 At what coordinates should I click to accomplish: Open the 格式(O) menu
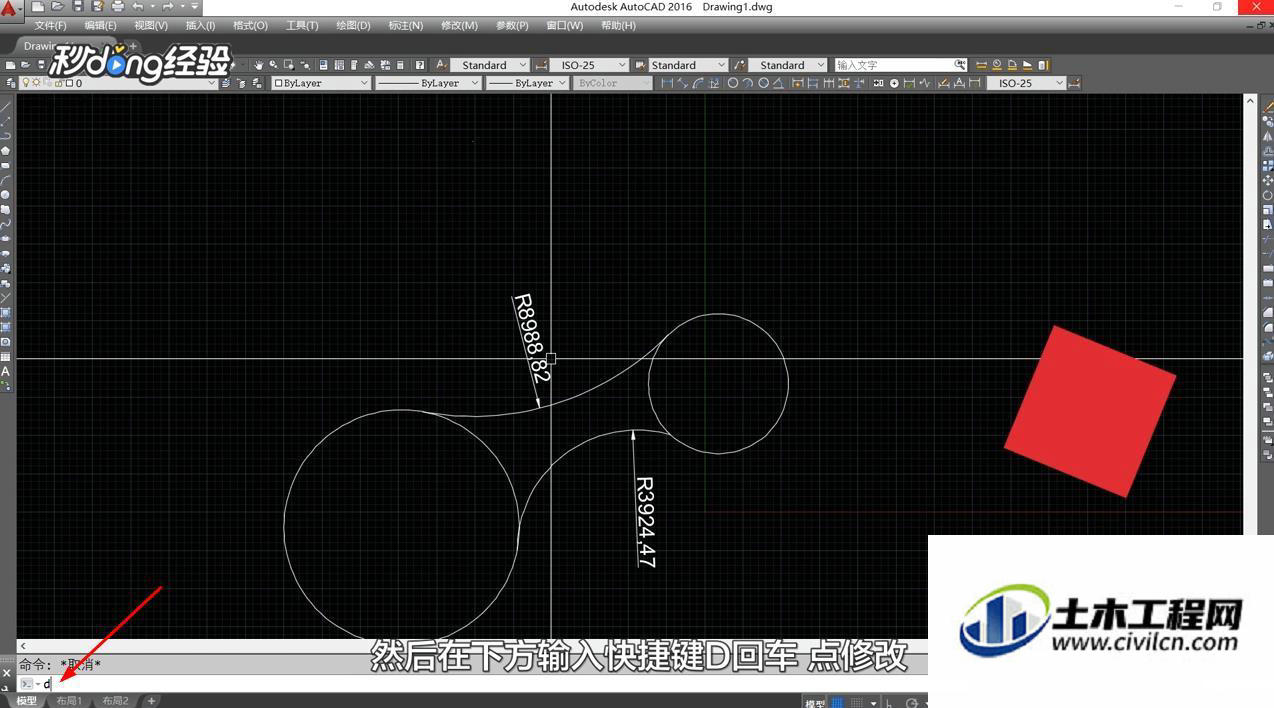point(250,25)
